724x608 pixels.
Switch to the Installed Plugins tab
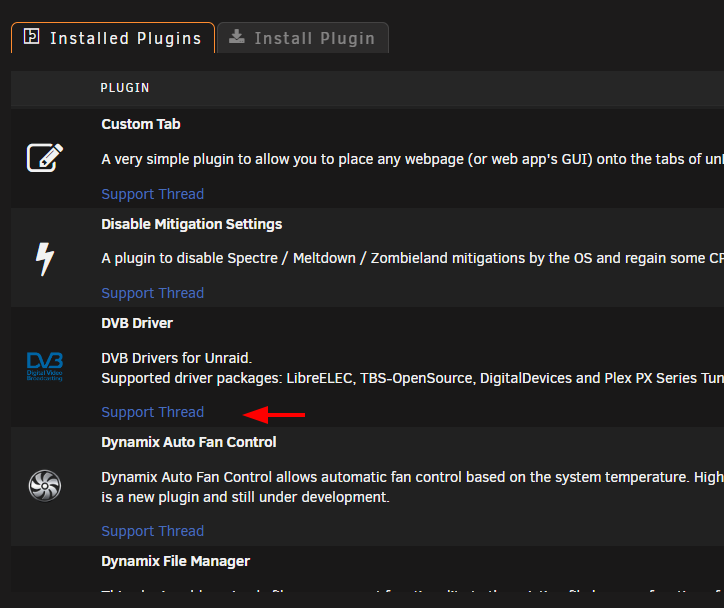(113, 38)
